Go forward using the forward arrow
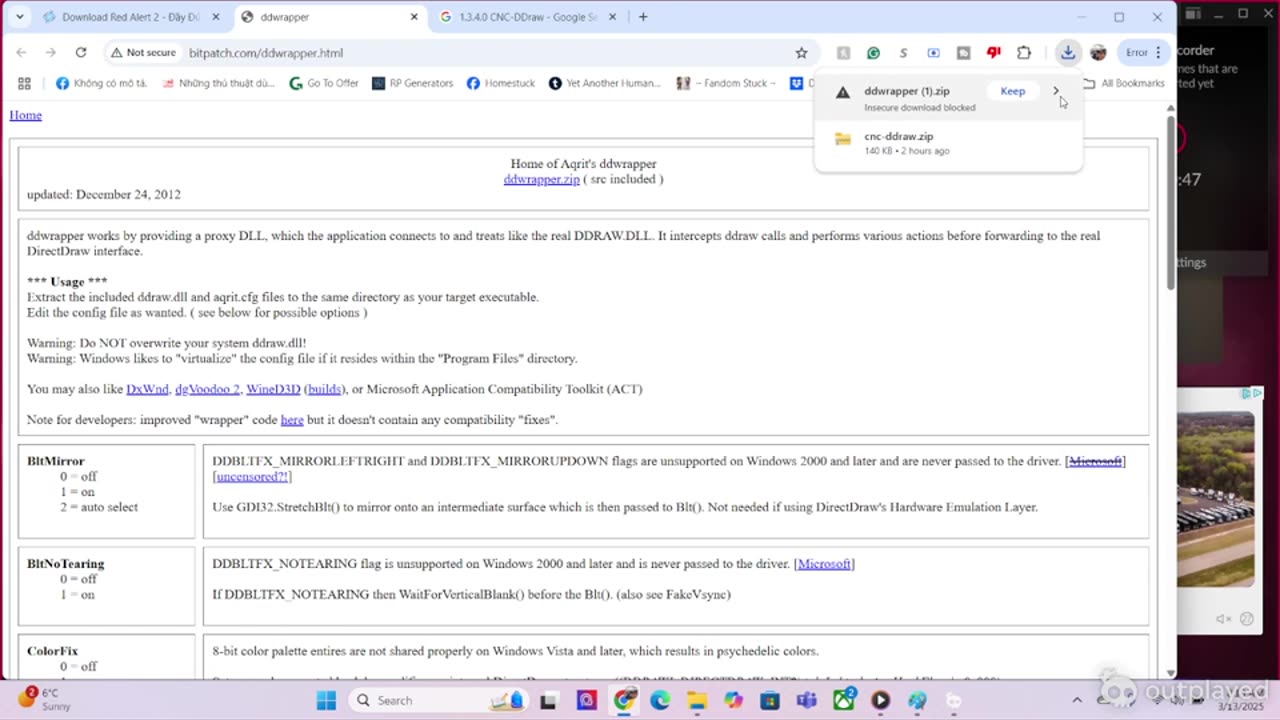Screen dimensions: 1280x720 click(x=50, y=53)
